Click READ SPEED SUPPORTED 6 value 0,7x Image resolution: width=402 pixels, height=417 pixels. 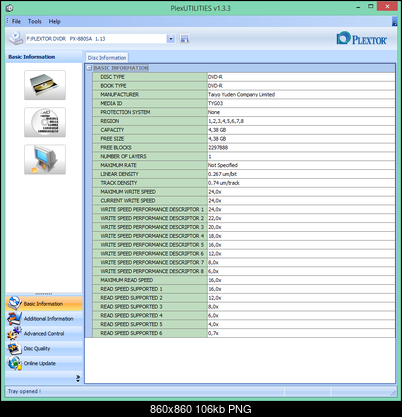[214, 333]
